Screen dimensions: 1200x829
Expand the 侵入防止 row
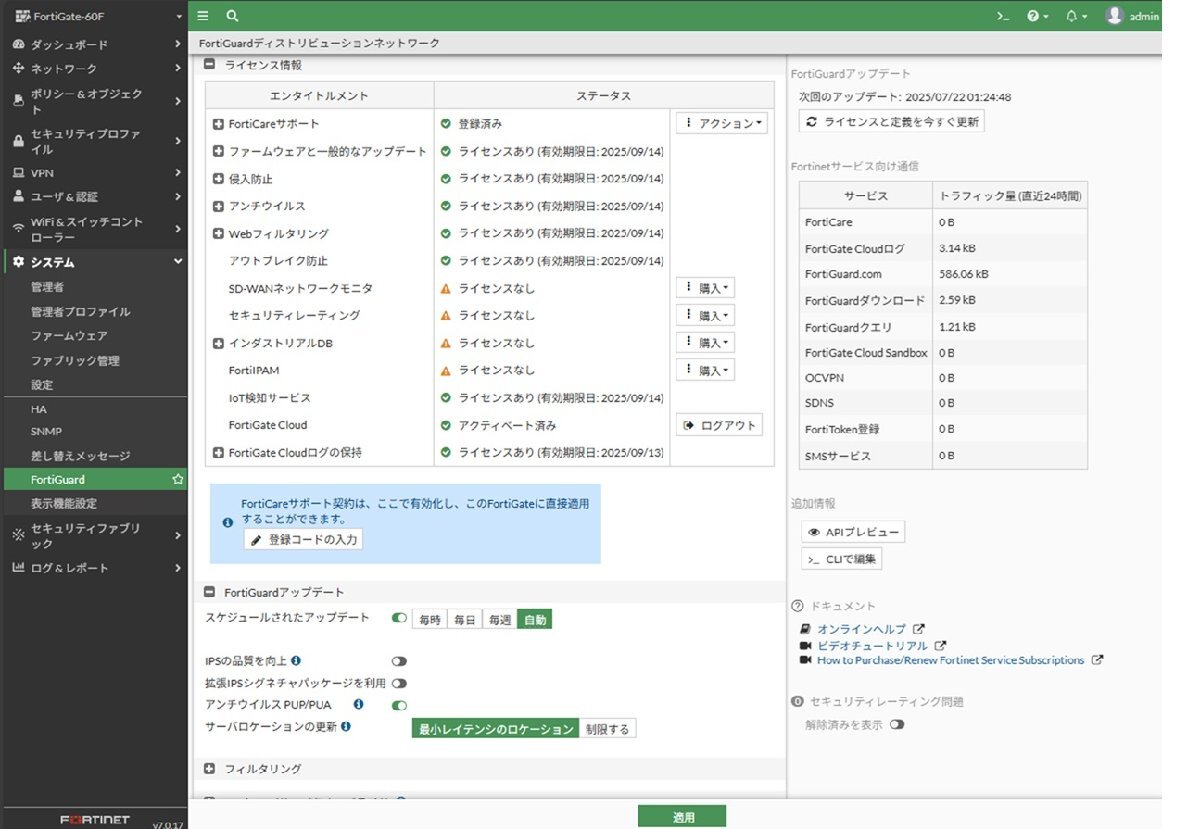pos(219,179)
